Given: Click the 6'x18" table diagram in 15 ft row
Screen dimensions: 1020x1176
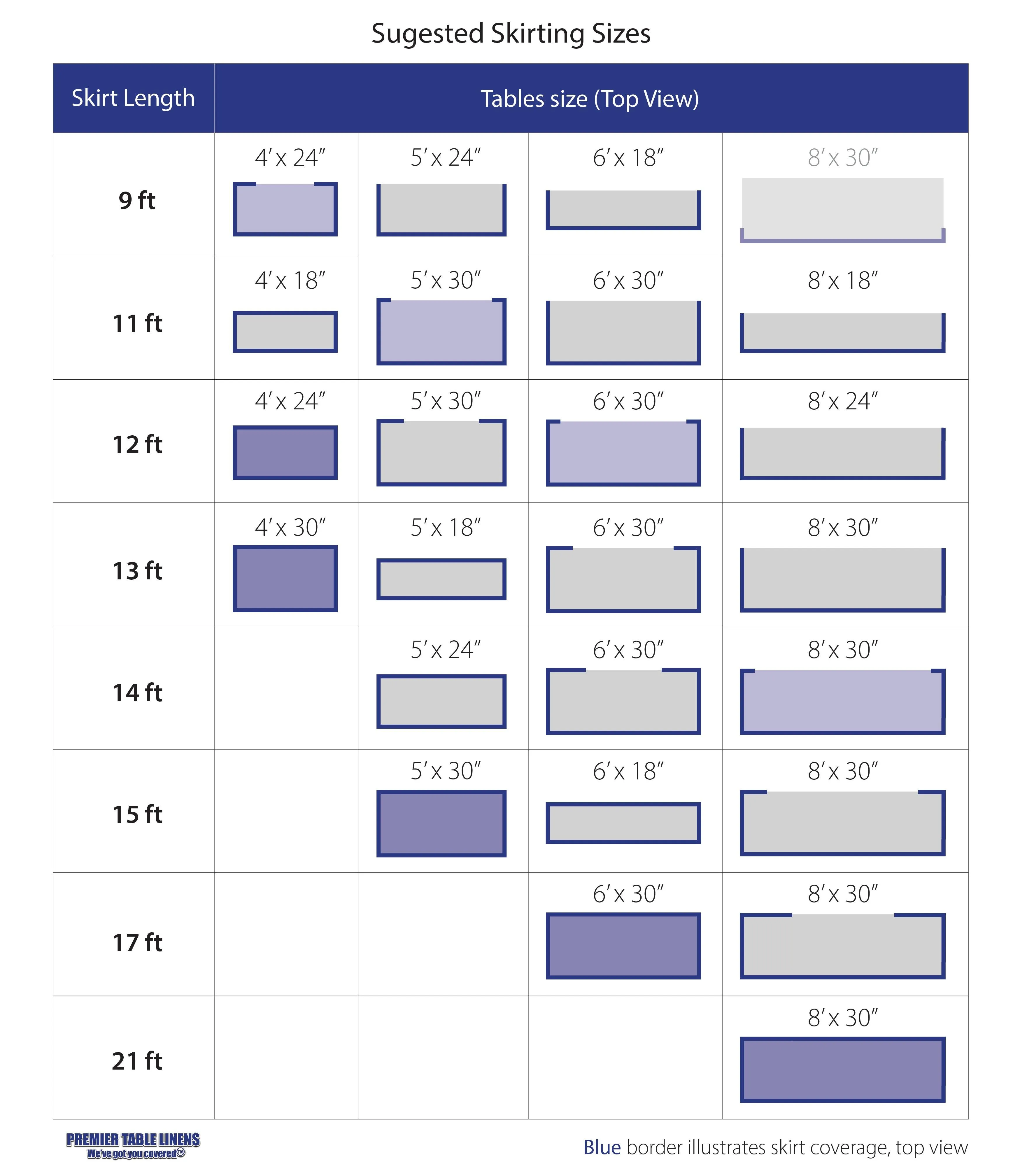Looking at the screenshot, I should point(623,823).
